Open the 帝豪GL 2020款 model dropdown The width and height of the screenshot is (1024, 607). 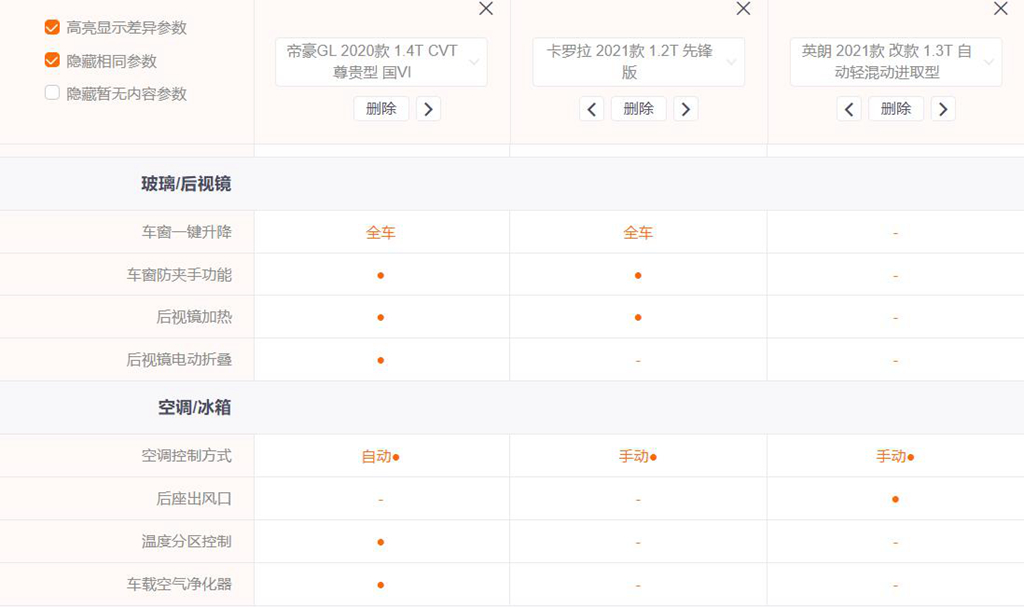click(381, 62)
